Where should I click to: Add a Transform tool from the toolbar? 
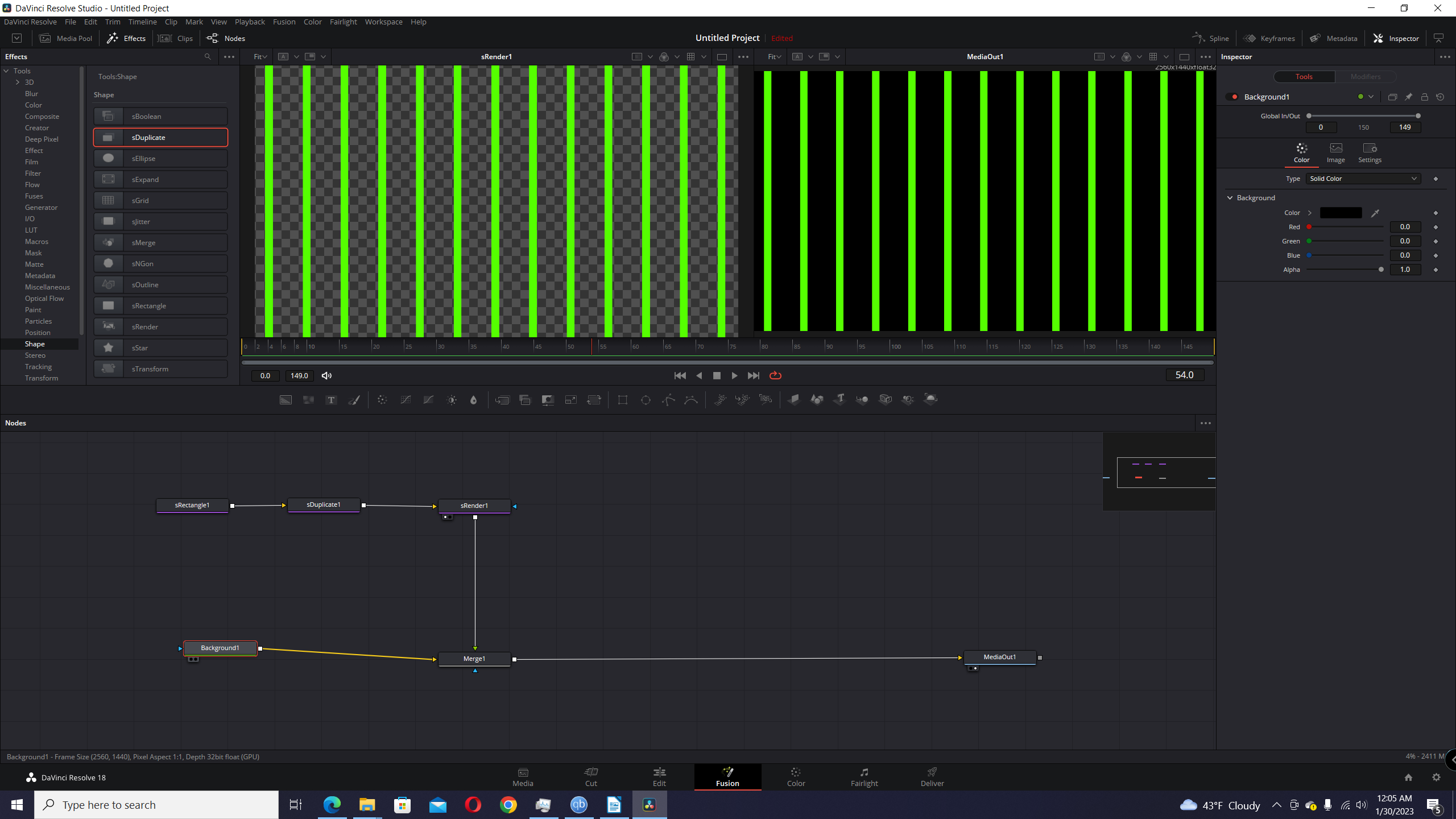tap(594, 400)
